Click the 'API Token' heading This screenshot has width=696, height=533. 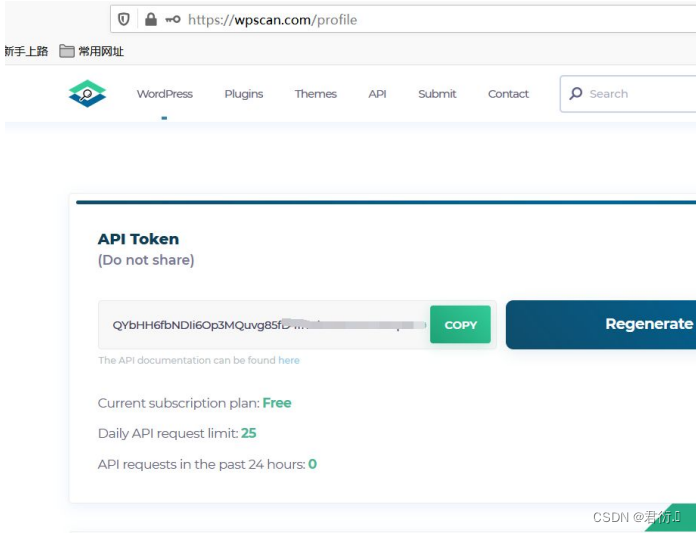point(138,239)
